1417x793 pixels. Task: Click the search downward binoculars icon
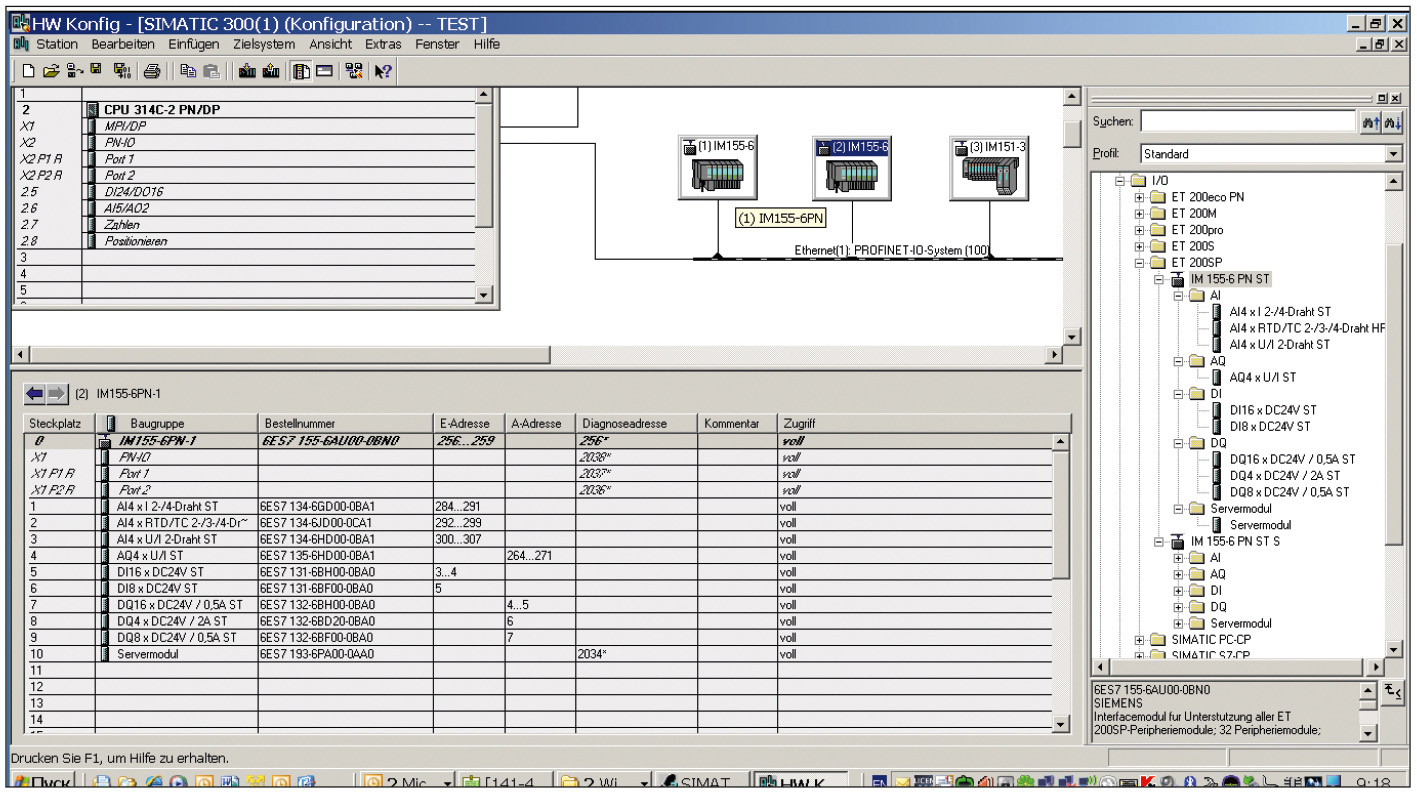point(1392,121)
